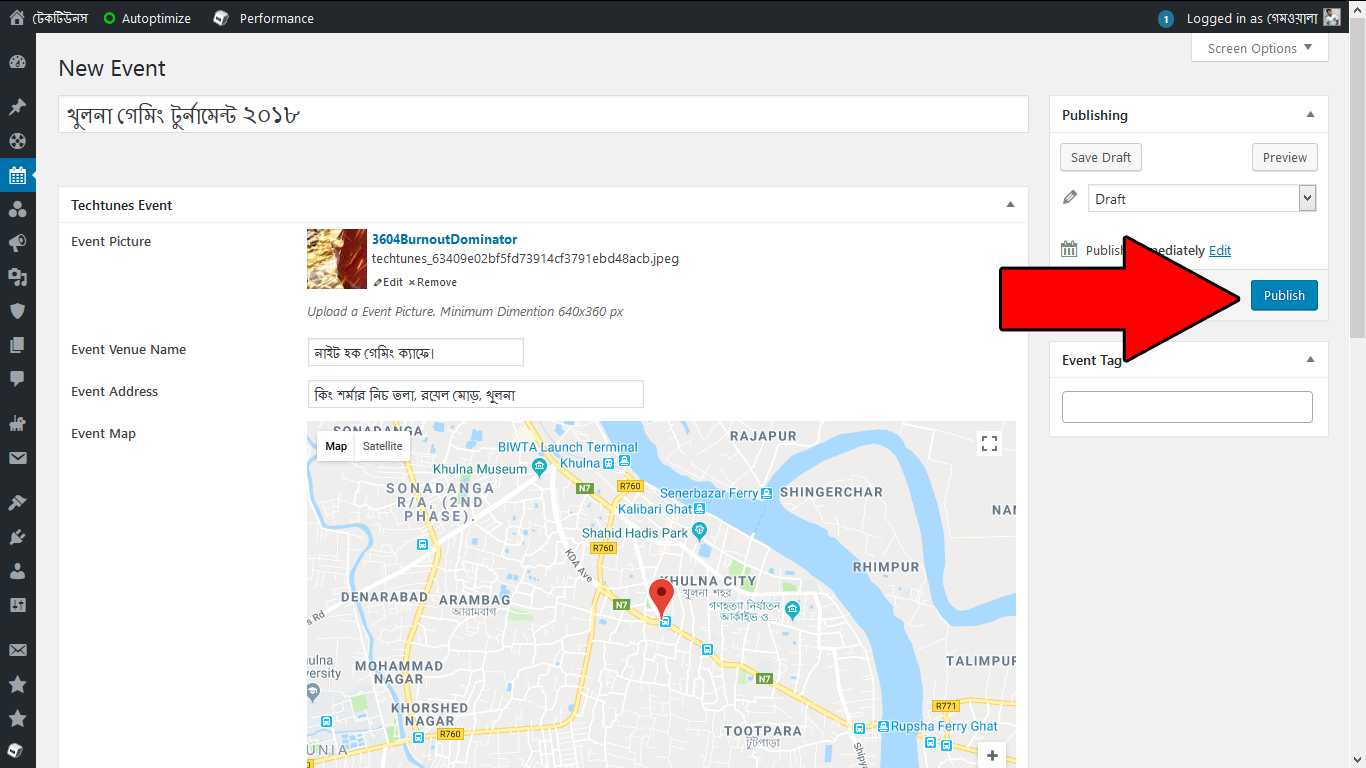The width and height of the screenshot is (1366, 768).
Task: Open the Performance menu in admin bar
Action: point(263,18)
